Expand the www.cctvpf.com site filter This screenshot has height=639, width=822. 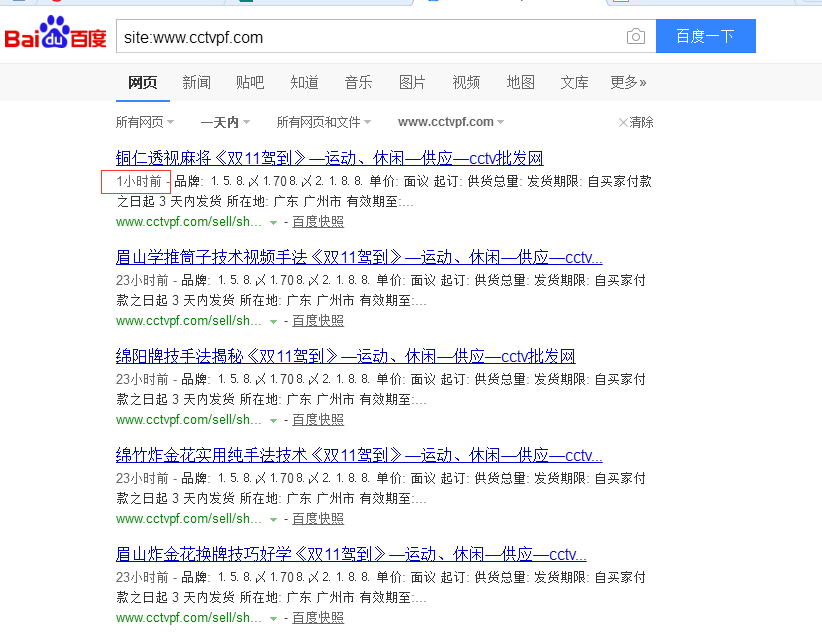pos(451,122)
